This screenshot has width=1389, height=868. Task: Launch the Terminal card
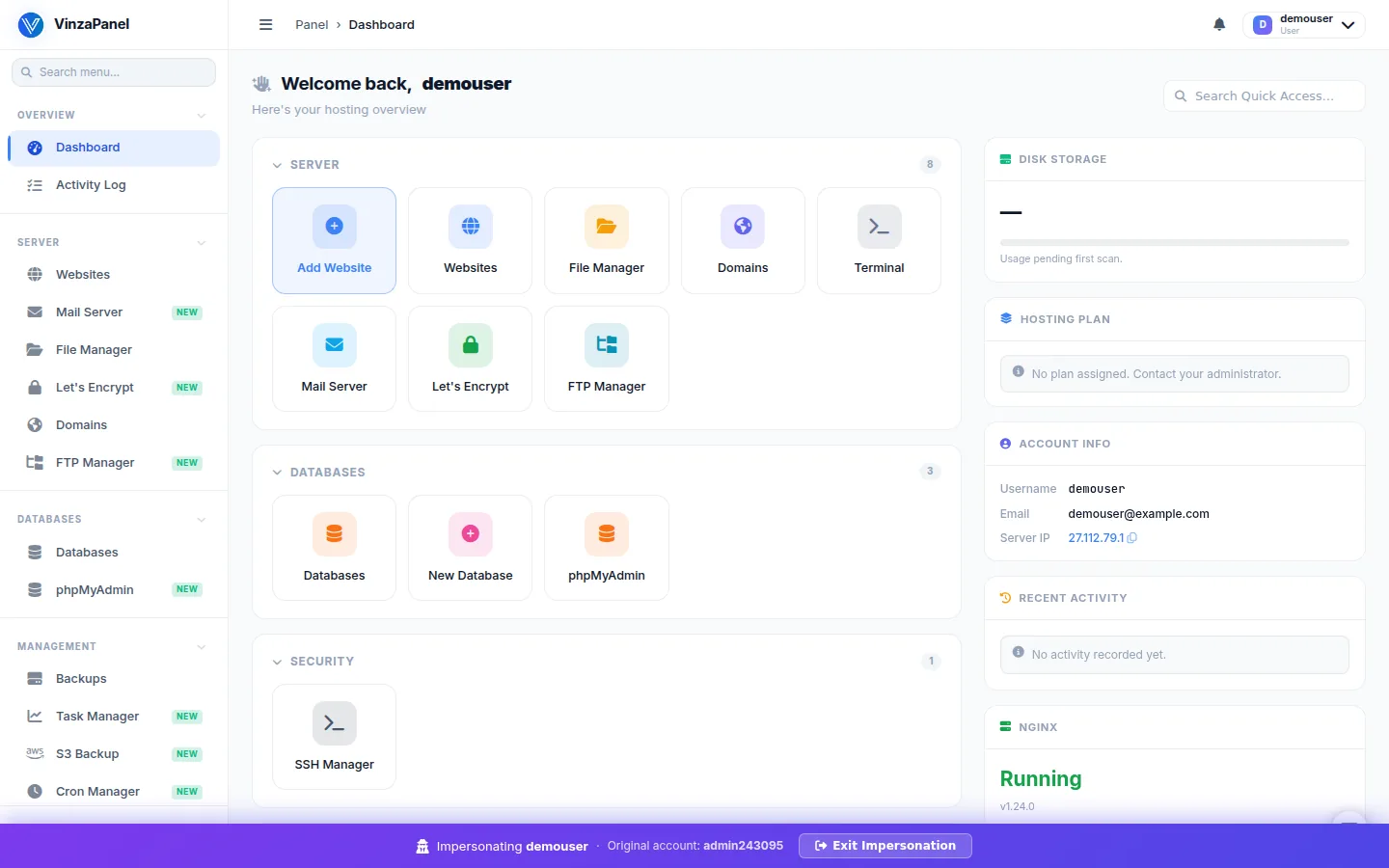(879, 240)
